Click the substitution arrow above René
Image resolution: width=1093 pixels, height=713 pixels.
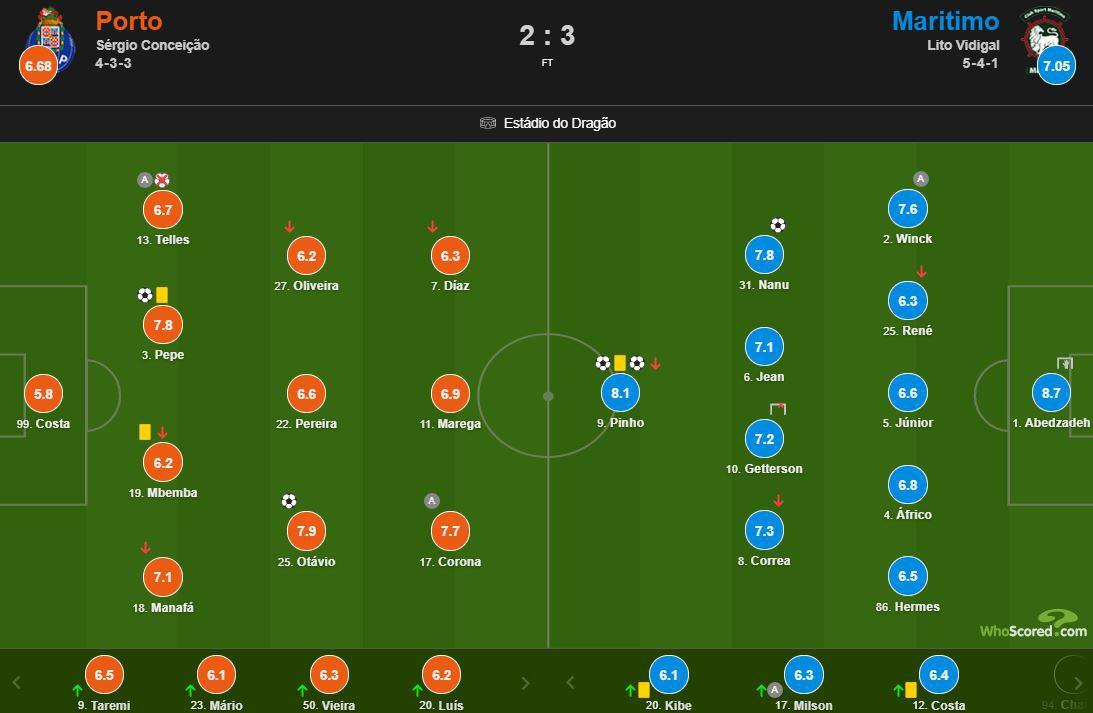921,272
